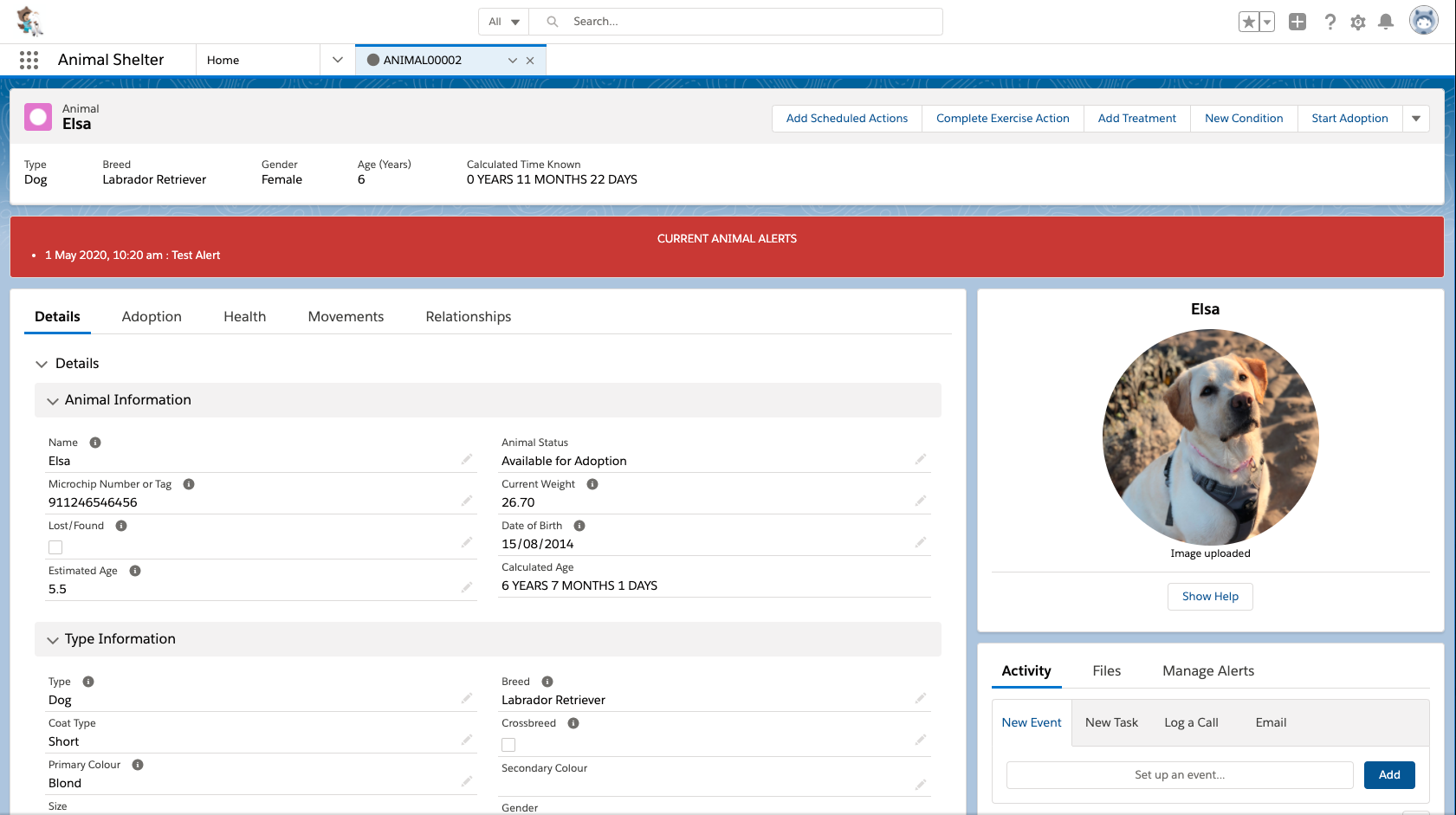Click the search magnifier icon
Screen dimensions: 1456x815
coord(553,22)
